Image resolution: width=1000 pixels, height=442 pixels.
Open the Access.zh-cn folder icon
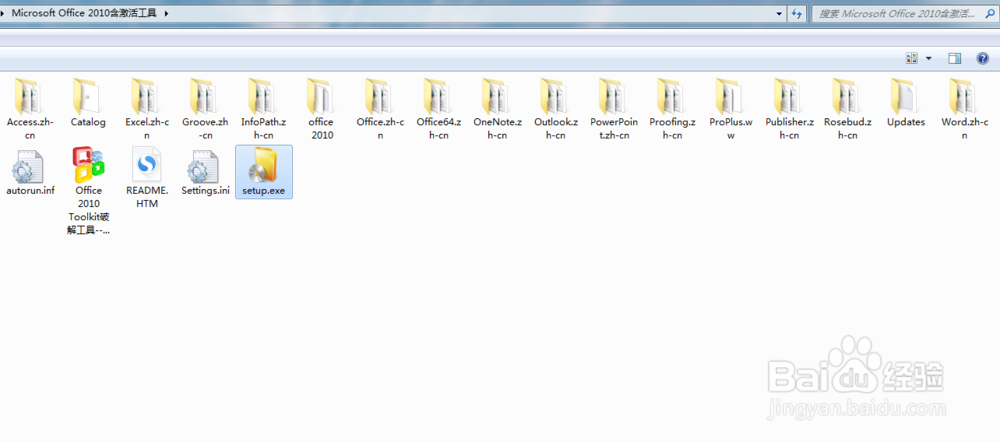pyautogui.click(x=29, y=96)
